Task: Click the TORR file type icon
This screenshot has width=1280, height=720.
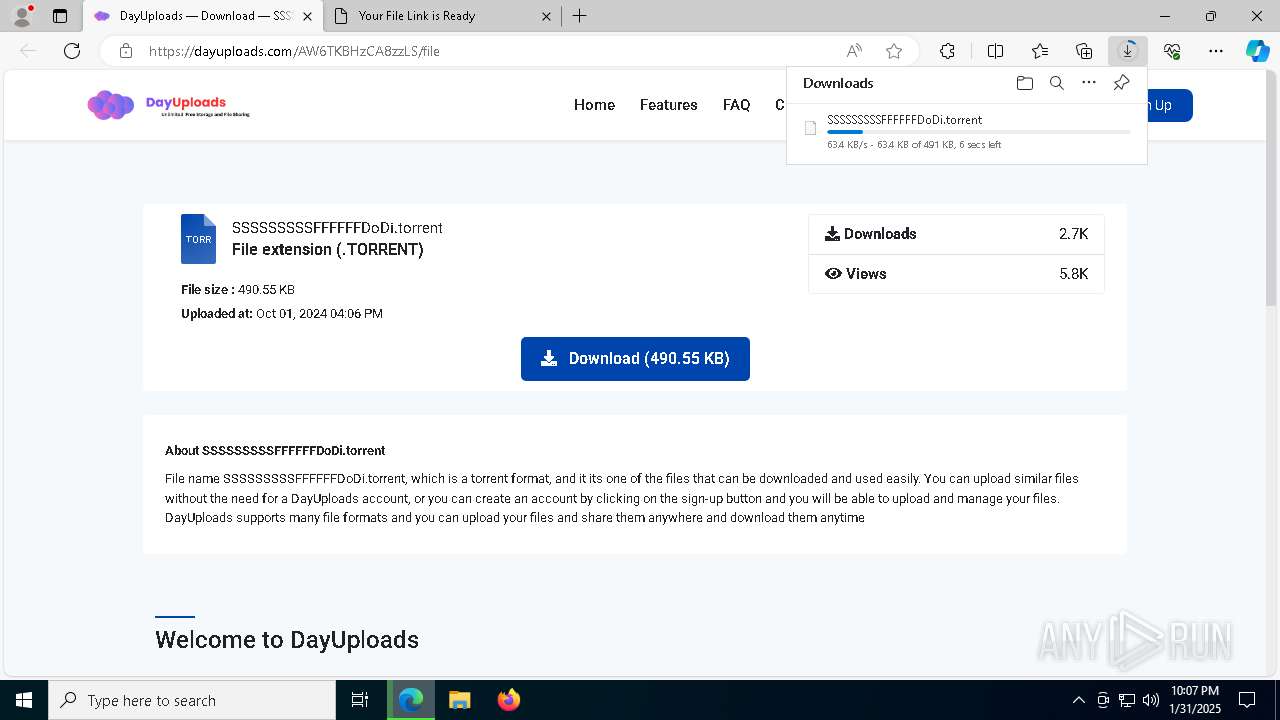Action: pos(198,239)
